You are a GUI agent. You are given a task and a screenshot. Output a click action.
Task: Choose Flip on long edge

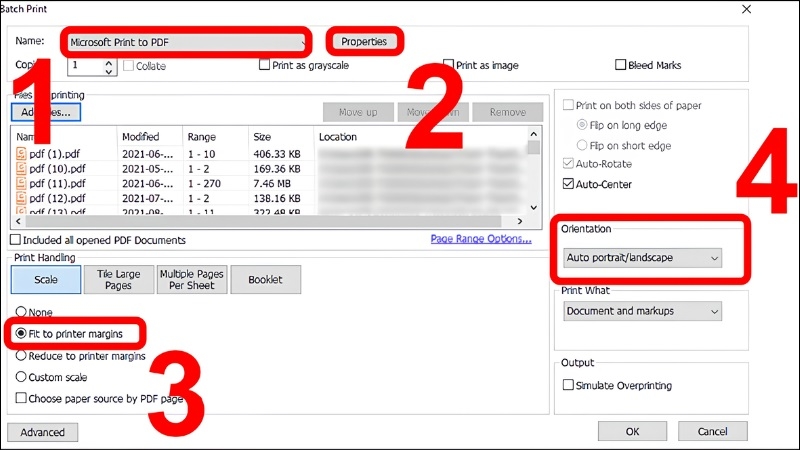[x=582, y=124]
